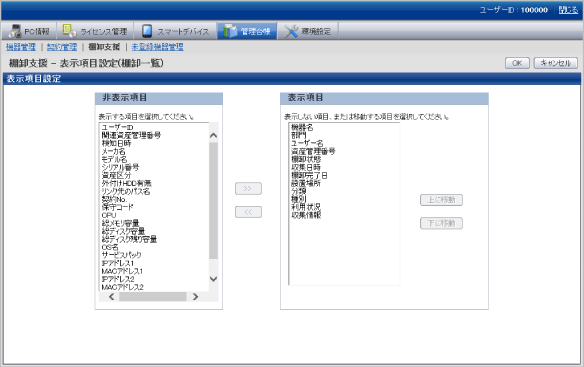Select IPアドレス2 in hidden items list
Screen dimensions: 584x367
click(118, 279)
